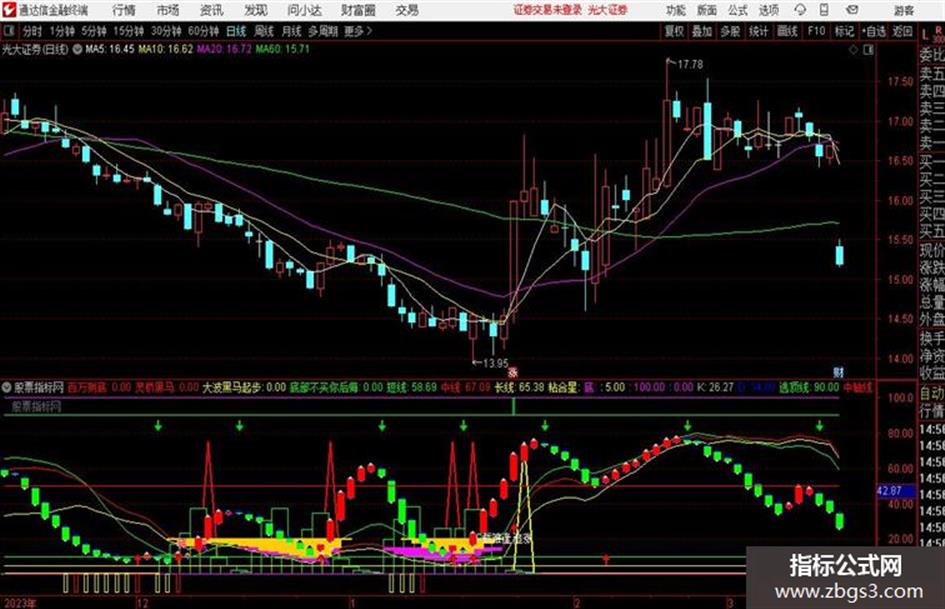Click the 短线: 58.69 indicator value

tap(412, 387)
